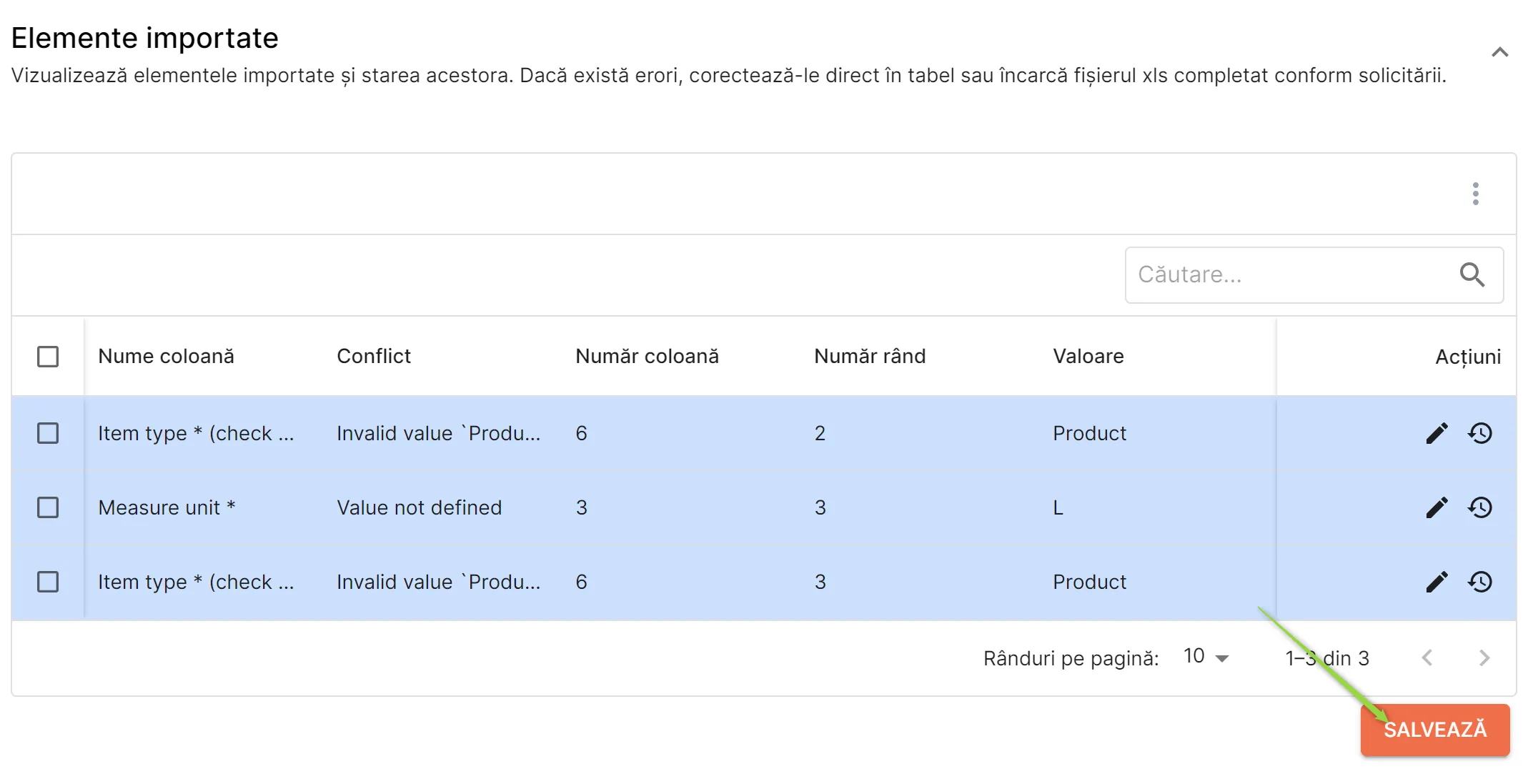Click 'Product' value in row number 3
Image resolution: width=1538 pixels, height=784 pixels.
click(x=1089, y=582)
